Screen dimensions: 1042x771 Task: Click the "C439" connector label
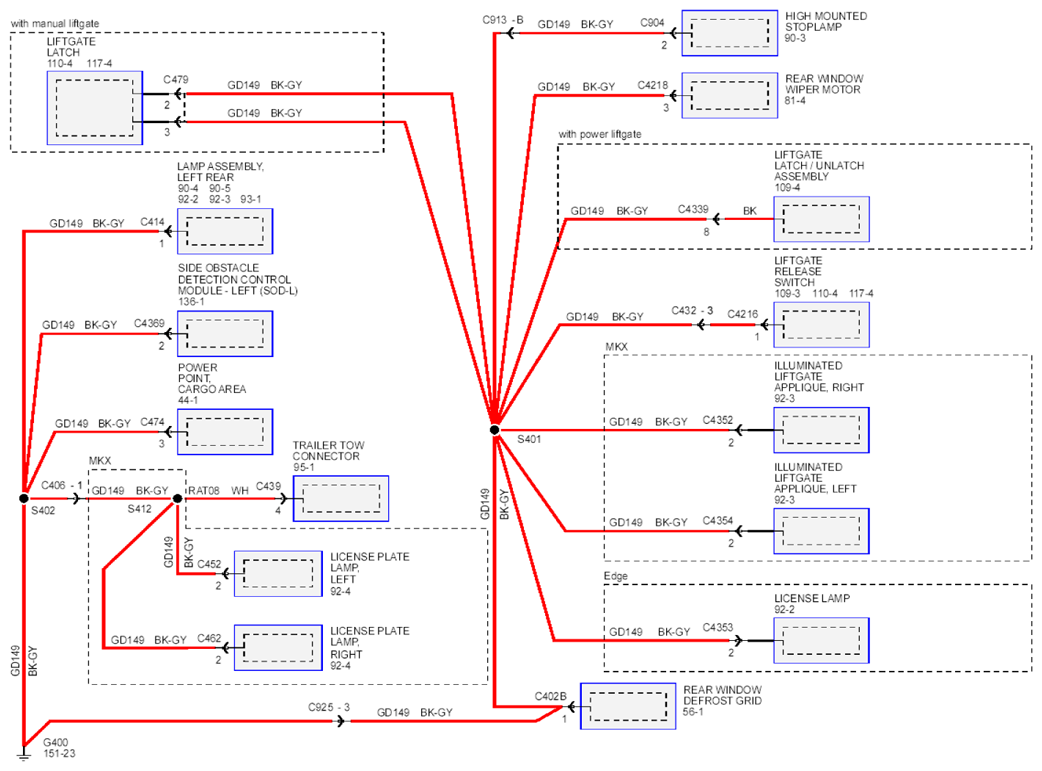click(268, 487)
